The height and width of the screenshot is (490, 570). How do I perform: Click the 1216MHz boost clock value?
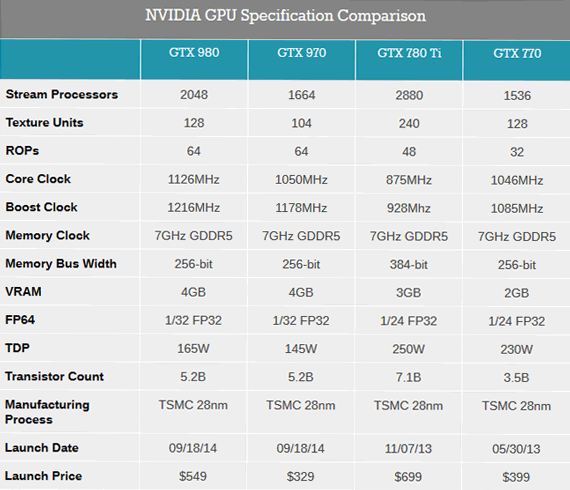(193, 208)
